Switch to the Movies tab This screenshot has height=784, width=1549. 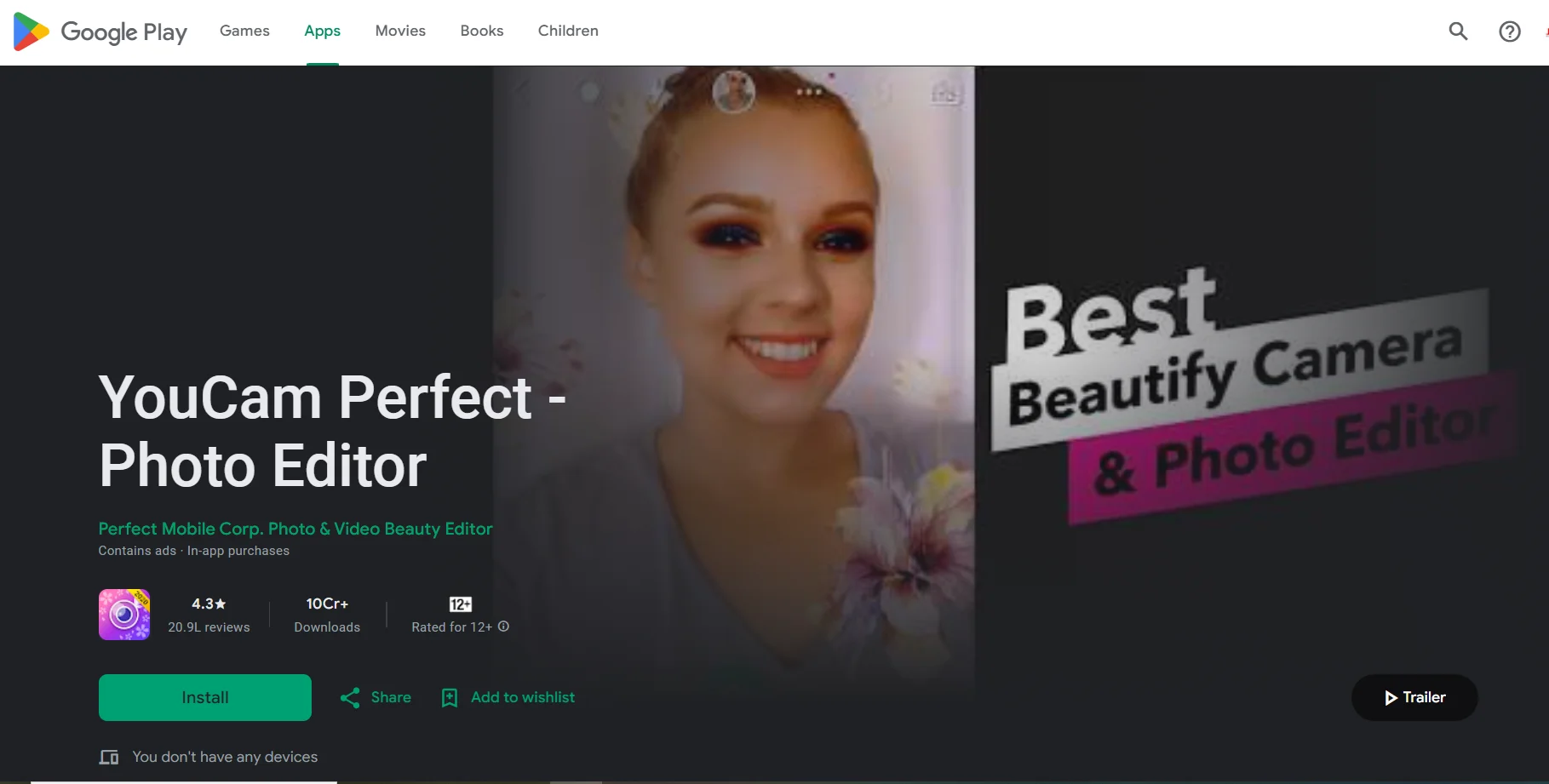coord(400,31)
